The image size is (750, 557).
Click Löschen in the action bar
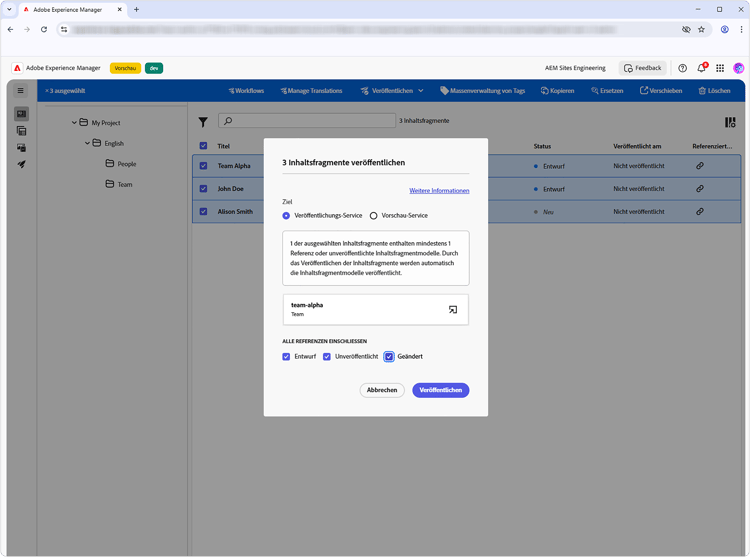[714, 91]
